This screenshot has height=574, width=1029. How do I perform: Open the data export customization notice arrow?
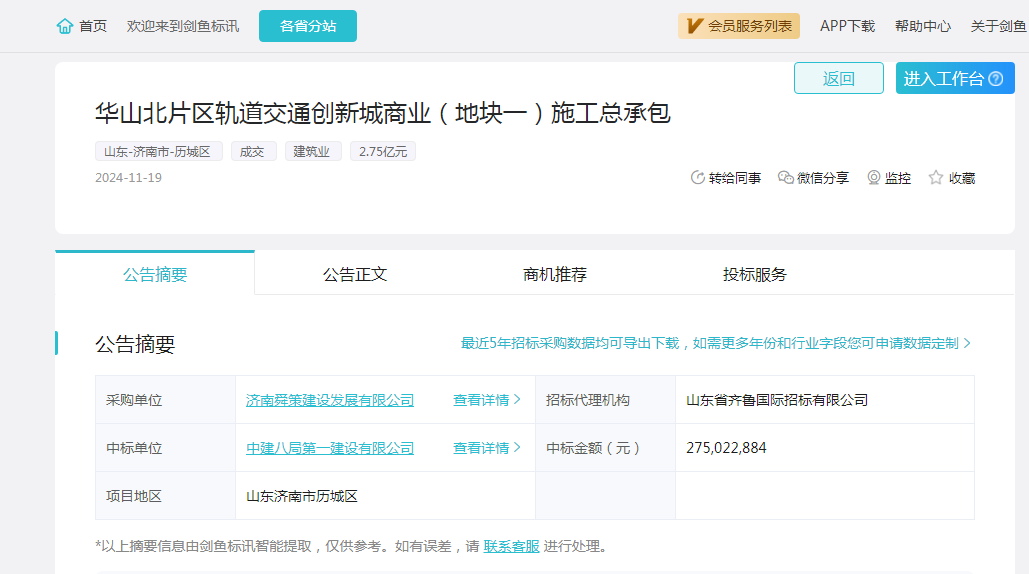click(967, 343)
